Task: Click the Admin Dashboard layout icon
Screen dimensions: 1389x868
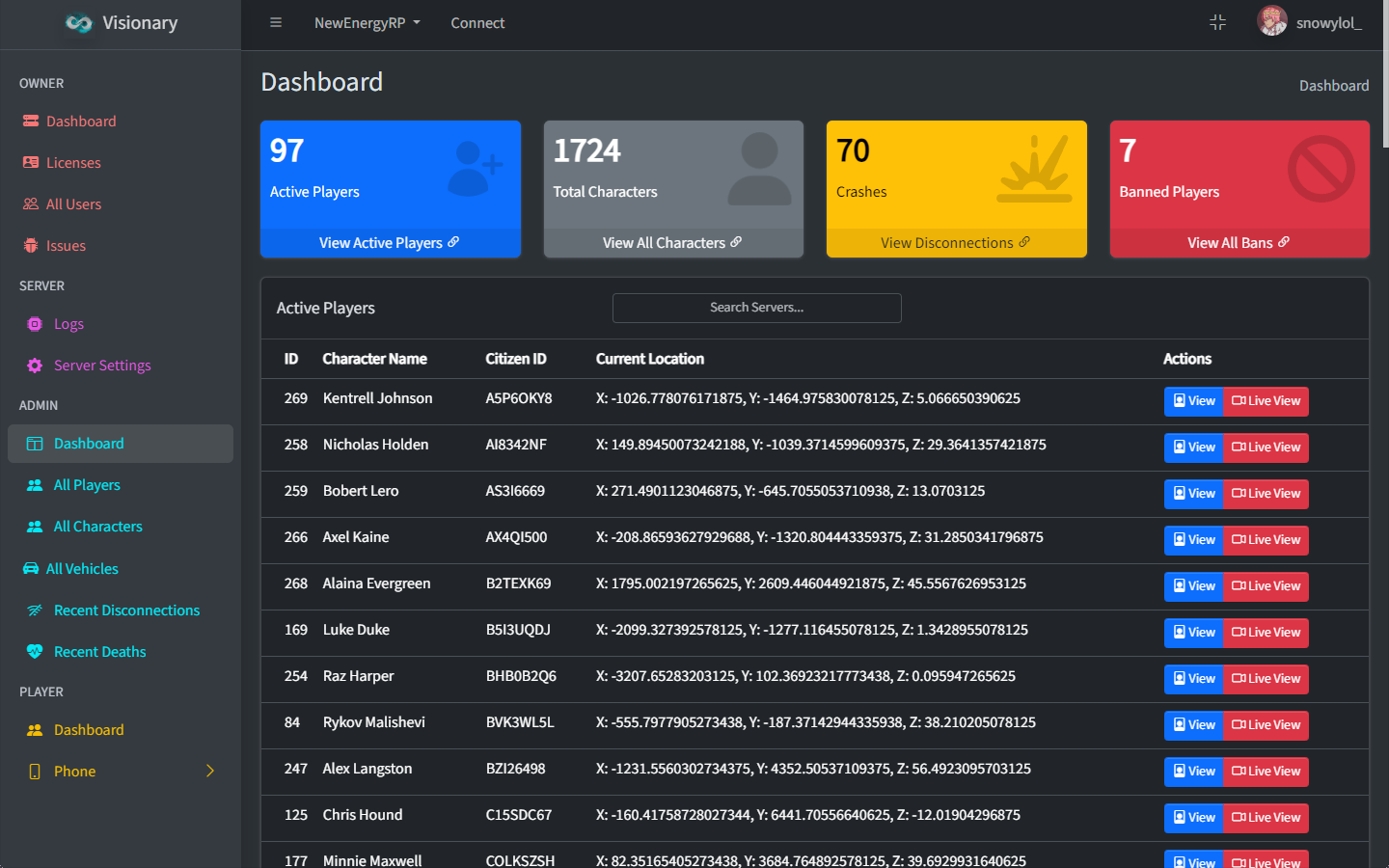Action: (x=35, y=444)
